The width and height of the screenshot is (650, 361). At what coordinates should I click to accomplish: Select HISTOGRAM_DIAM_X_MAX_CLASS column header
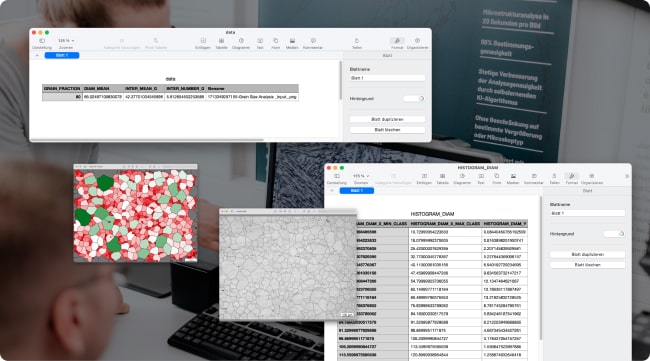click(x=444, y=224)
